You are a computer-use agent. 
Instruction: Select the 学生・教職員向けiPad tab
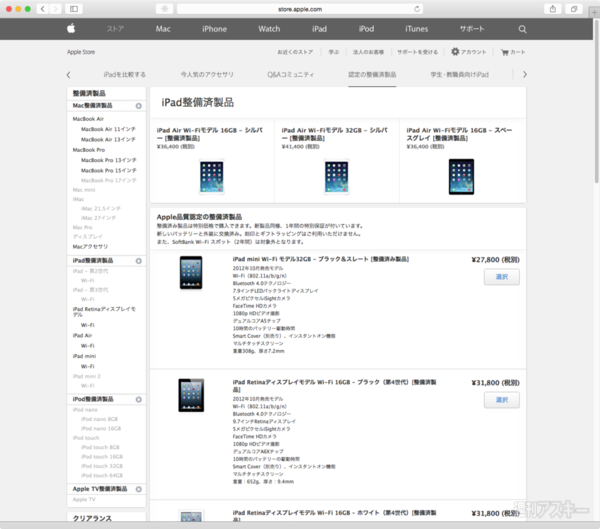[460, 75]
